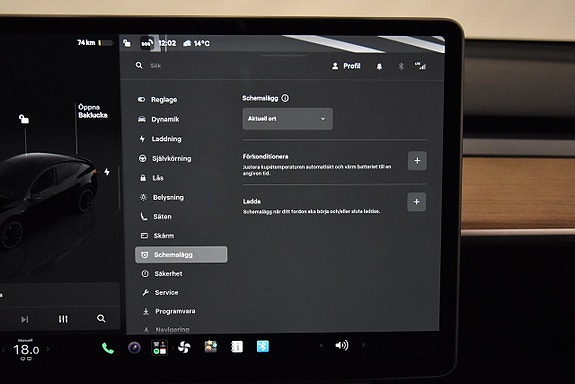Tap the search magnifier icon in settings
Screen dimensions: 575x384
[x=139, y=65]
